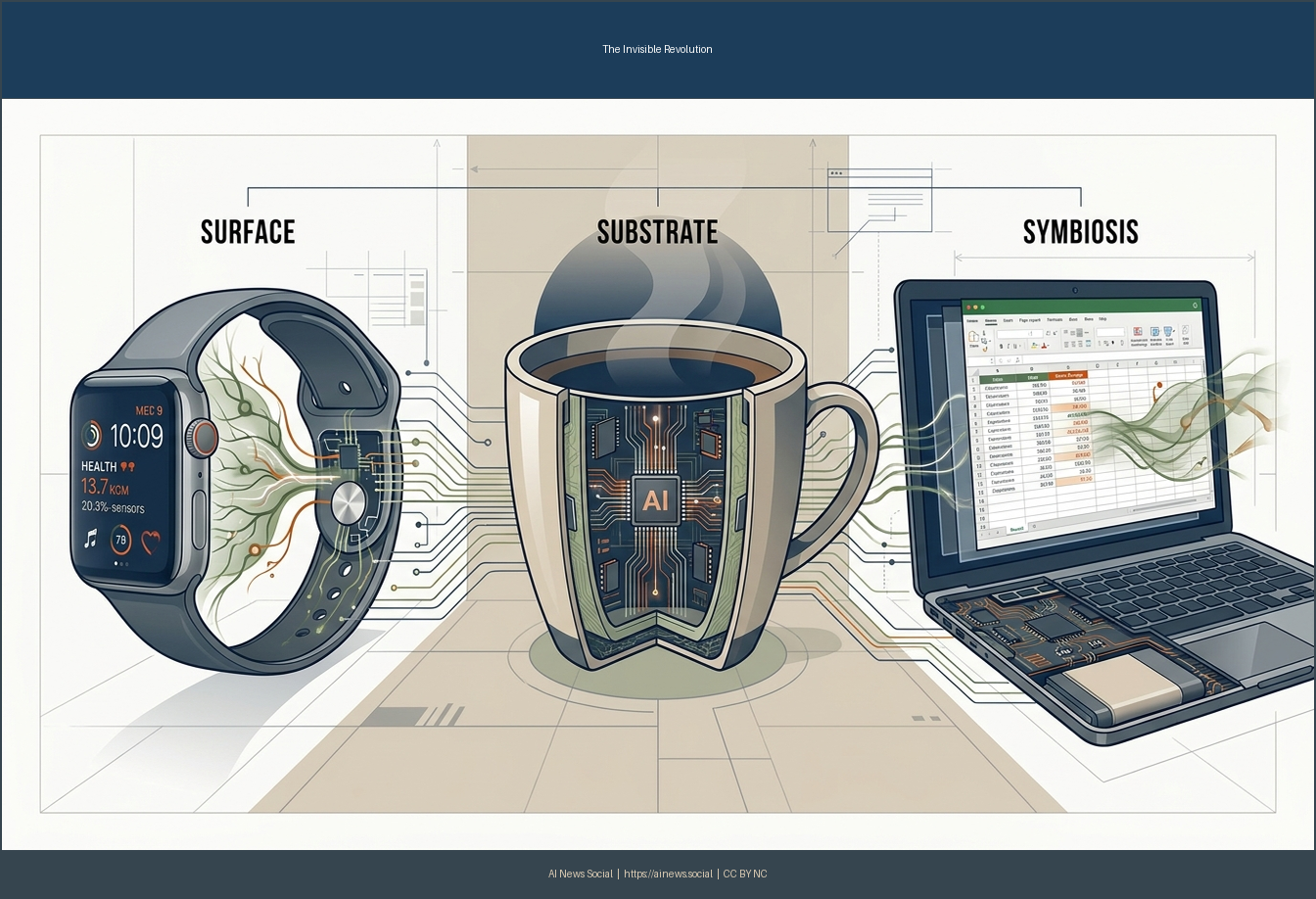Tap the music note icon on the watch

(90, 538)
